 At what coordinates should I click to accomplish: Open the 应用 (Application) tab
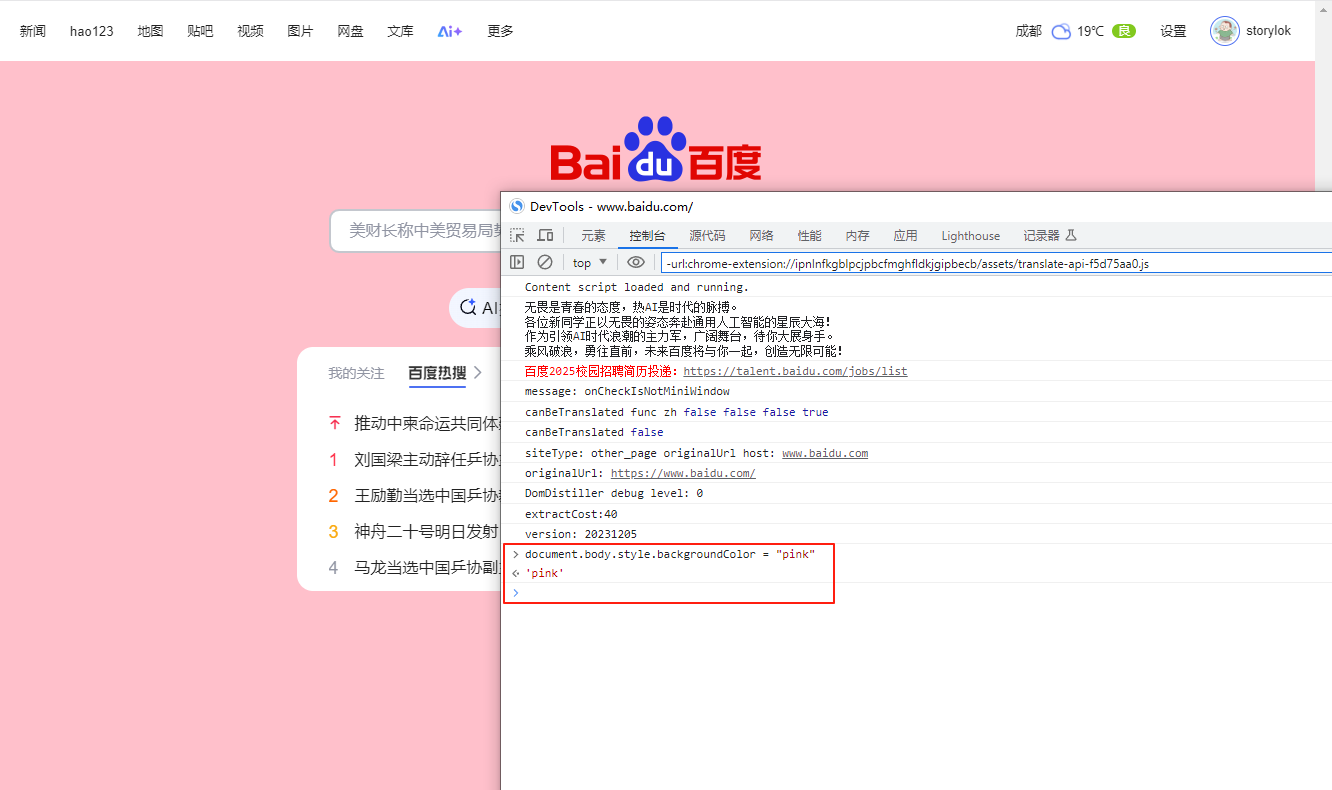[905, 236]
